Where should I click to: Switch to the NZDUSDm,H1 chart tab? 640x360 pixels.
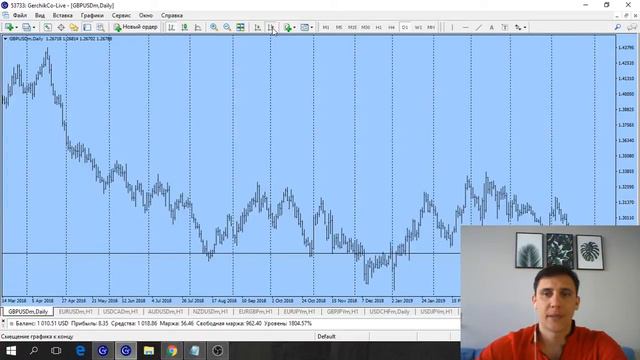tap(210, 312)
